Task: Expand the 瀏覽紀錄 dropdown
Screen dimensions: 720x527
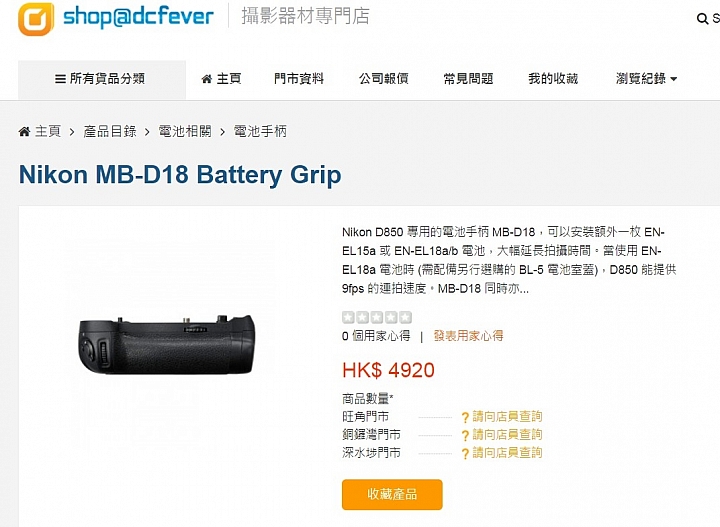Action: point(646,79)
